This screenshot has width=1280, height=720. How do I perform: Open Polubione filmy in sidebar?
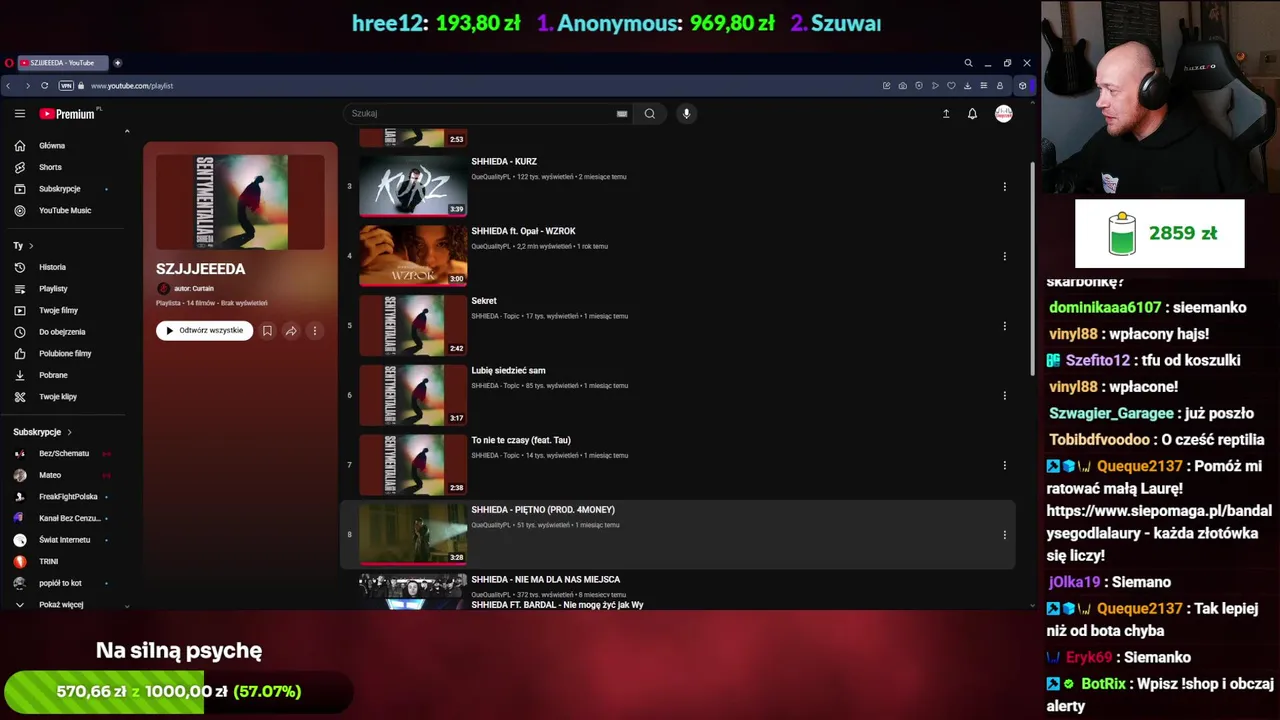(x=65, y=353)
